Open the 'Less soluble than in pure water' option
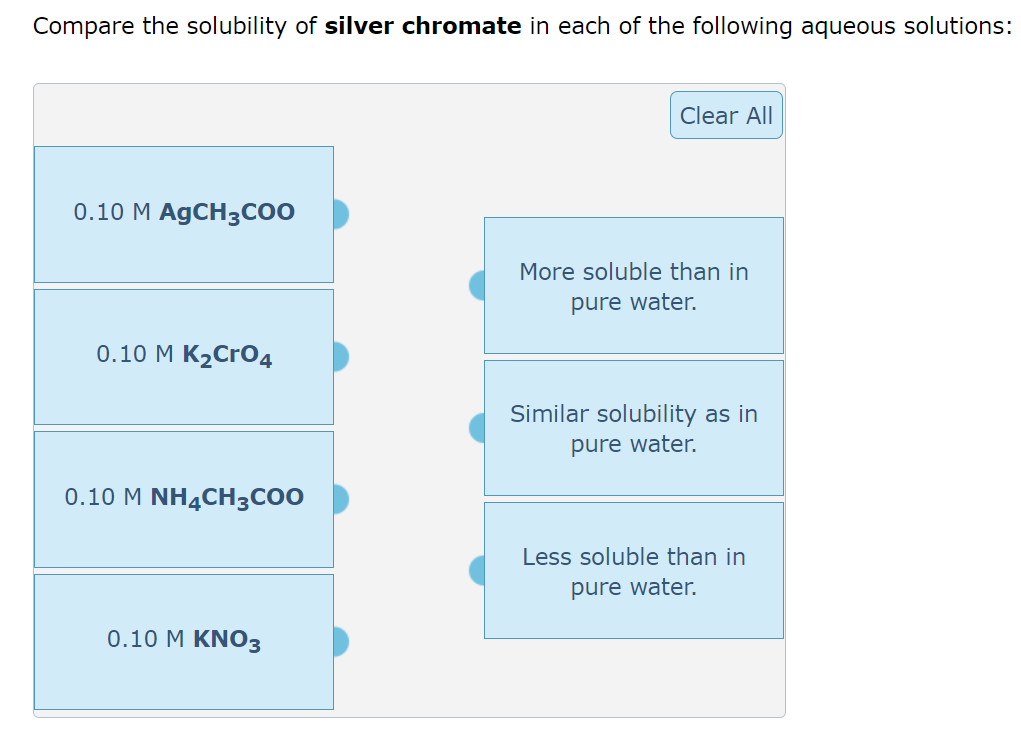Viewport: 1021px width, 748px height. (x=634, y=570)
